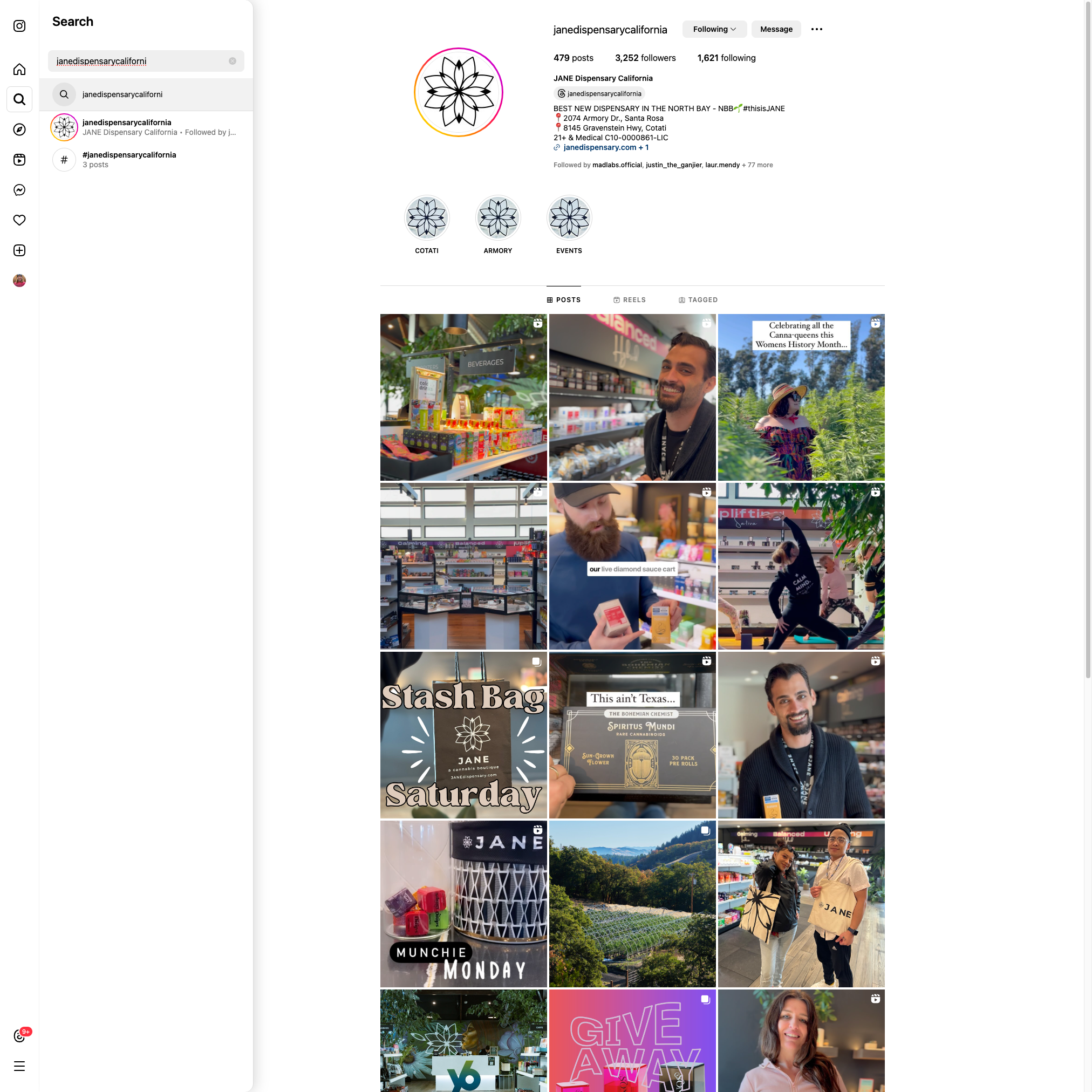Switch to the TAGGED tab
This screenshot has width=1092, height=1092.
click(698, 300)
